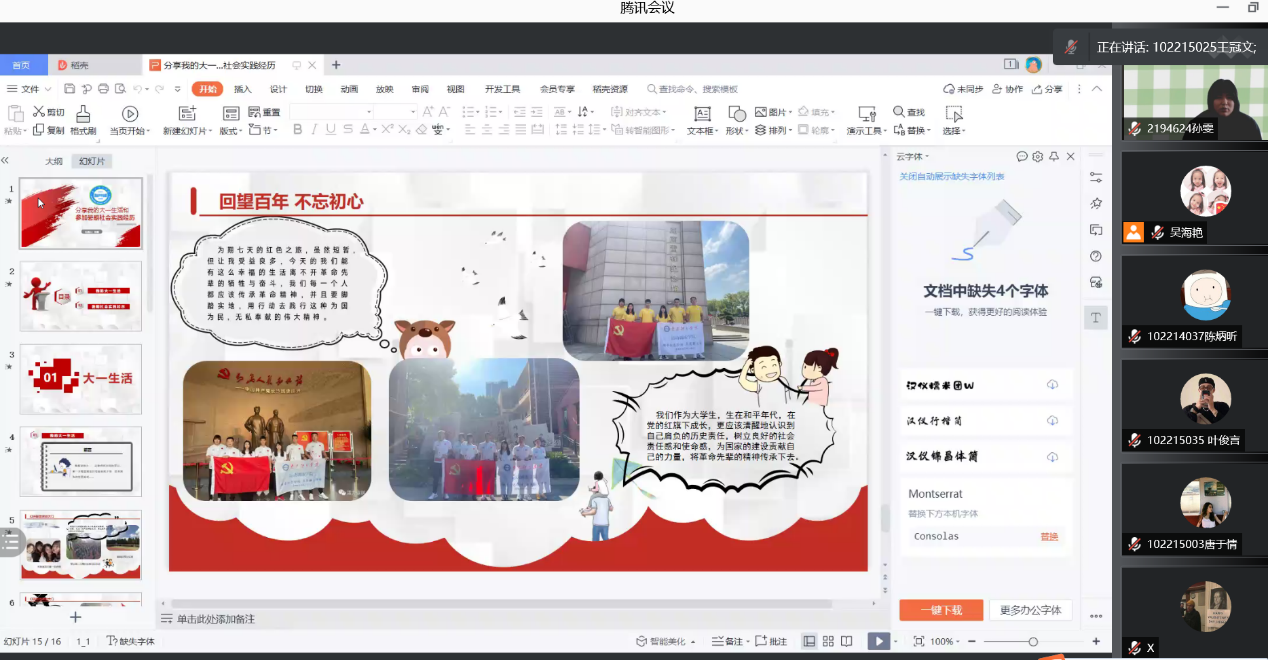Switch to slide sorter grid view
The height and width of the screenshot is (660, 1268).
click(828, 641)
